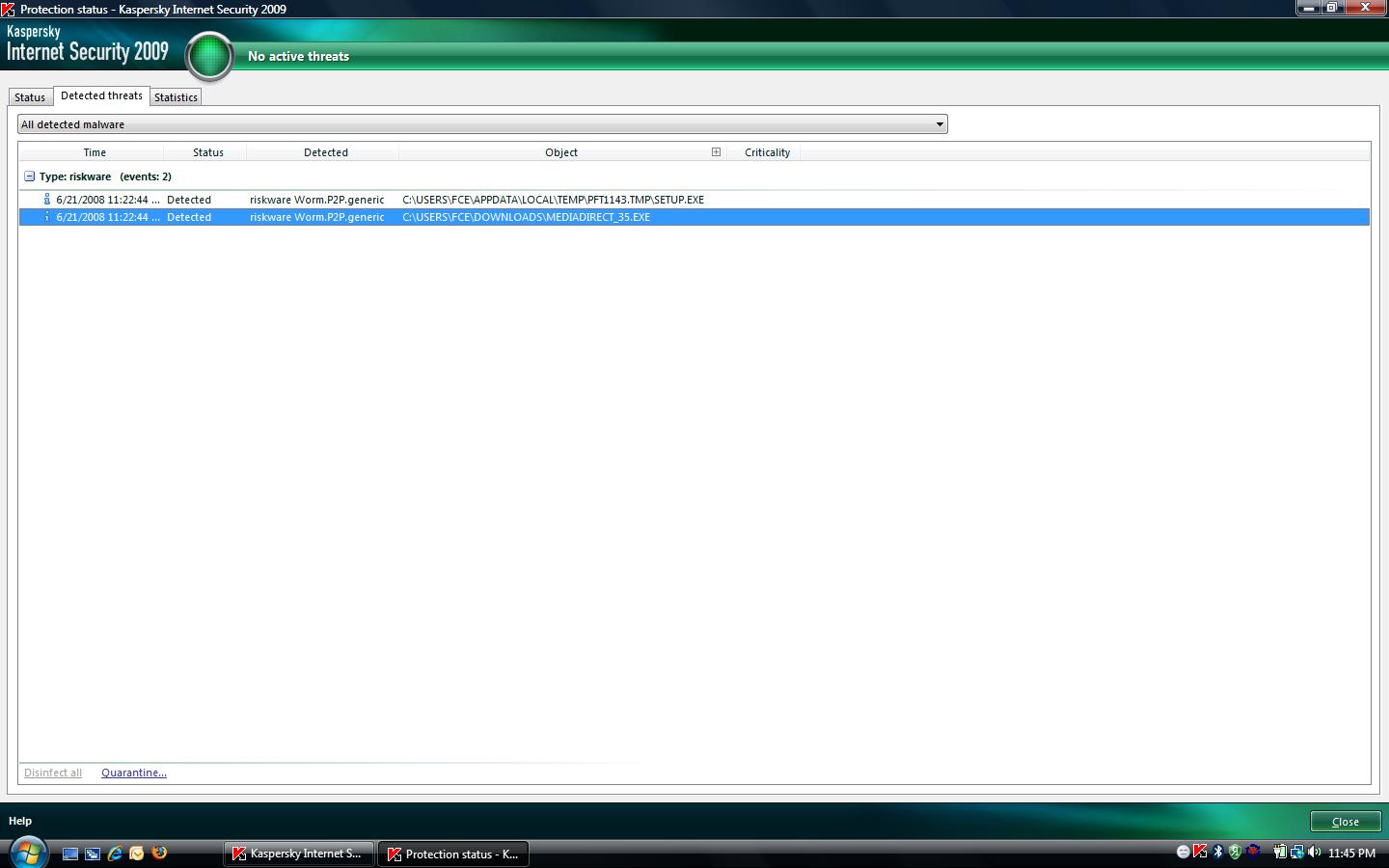Viewport: 1389px width, 868px height.
Task: Click the Kaspersky logo in title bar
Action: [8, 9]
